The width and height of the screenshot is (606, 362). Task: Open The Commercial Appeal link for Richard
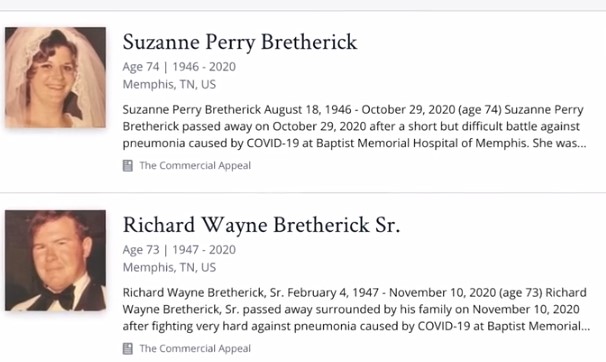(x=195, y=348)
